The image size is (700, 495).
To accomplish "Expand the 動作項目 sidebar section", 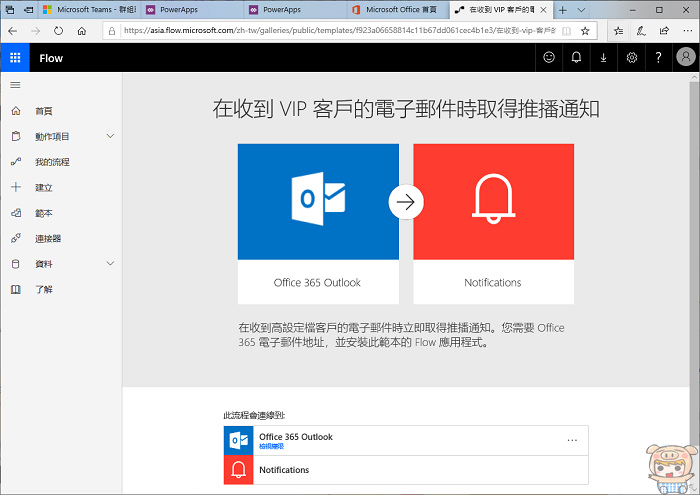I will pos(110,136).
